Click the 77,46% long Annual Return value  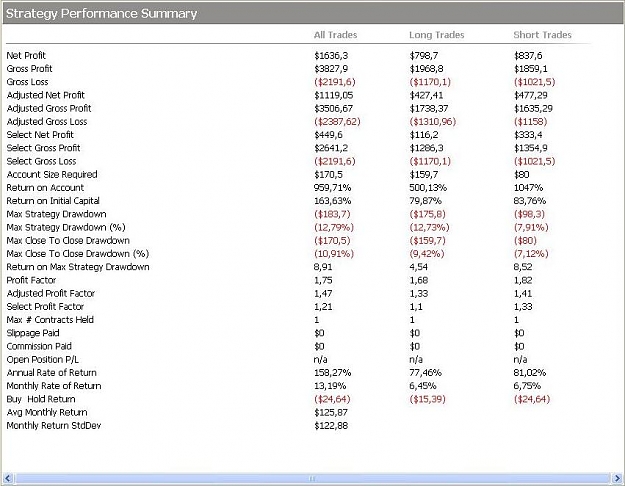(426, 372)
